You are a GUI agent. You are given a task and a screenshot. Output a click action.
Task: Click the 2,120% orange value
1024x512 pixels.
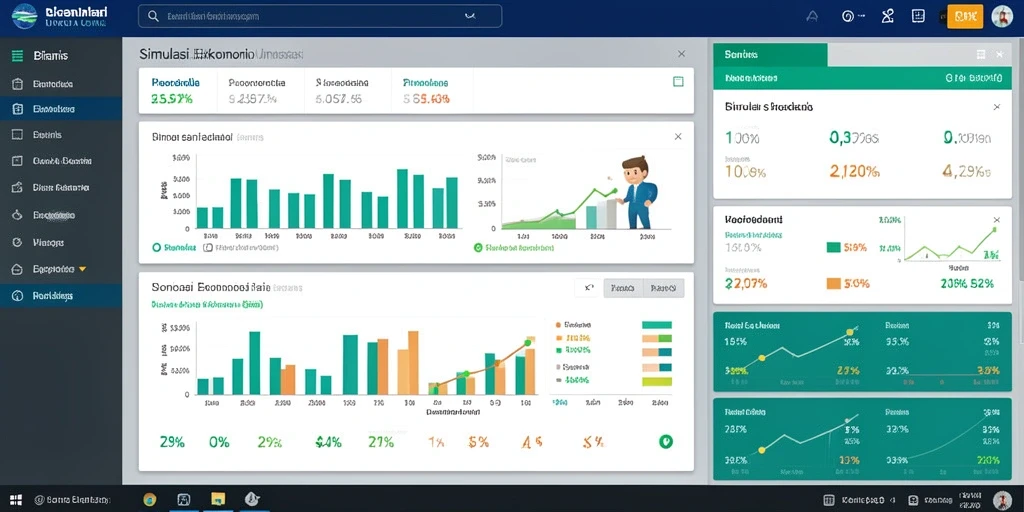[855, 172]
